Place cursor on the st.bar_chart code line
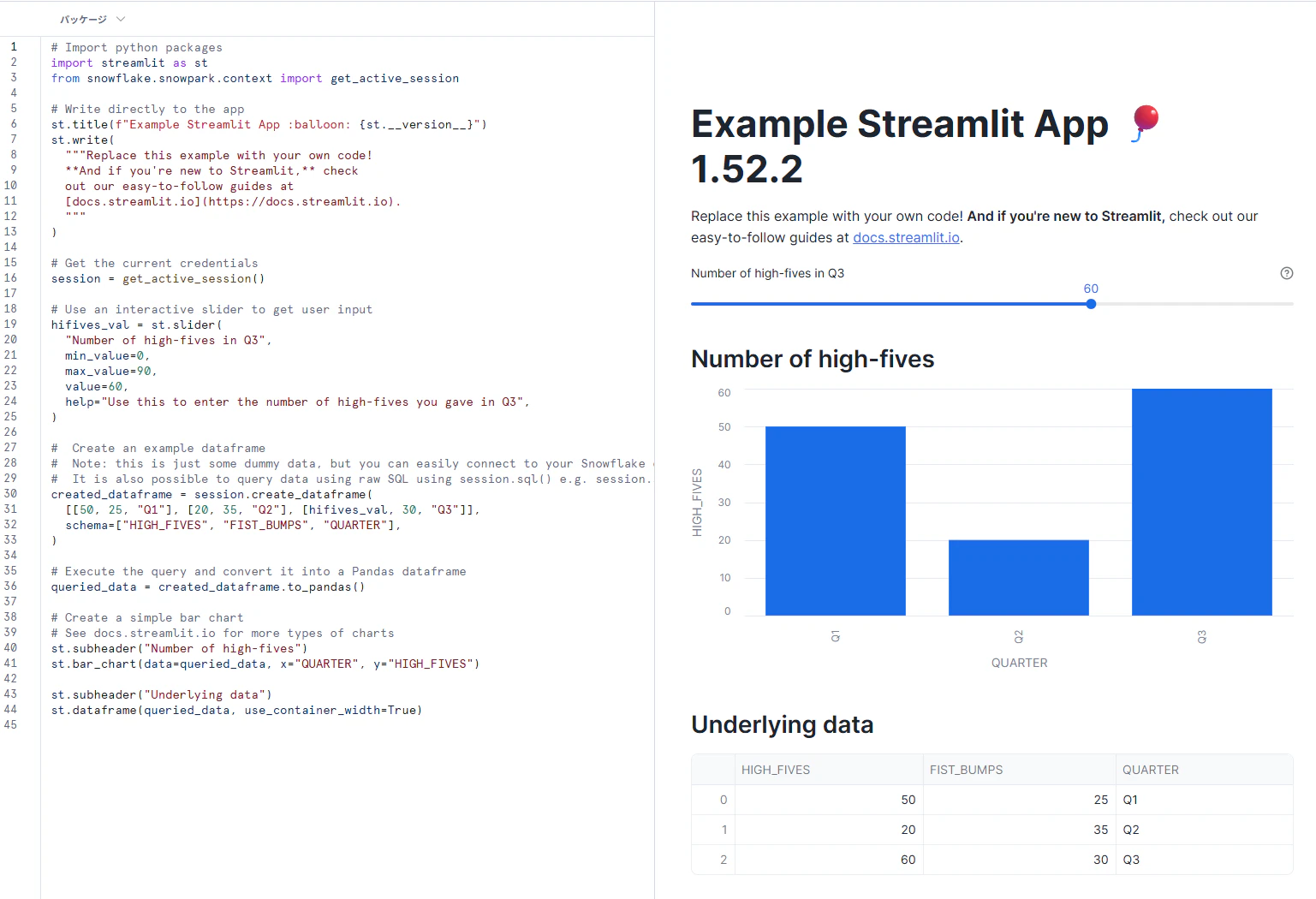1316x899 pixels. [x=265, y=664]
